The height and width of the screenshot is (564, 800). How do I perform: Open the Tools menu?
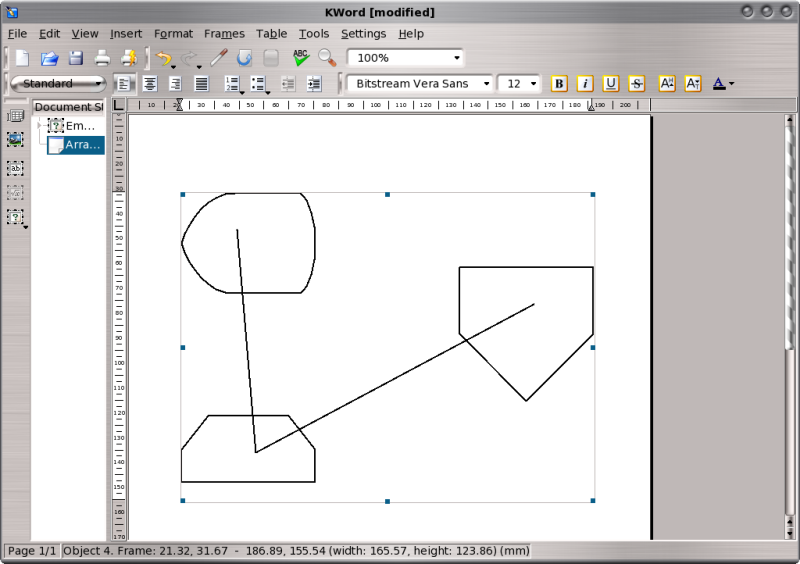pos(314,34)
